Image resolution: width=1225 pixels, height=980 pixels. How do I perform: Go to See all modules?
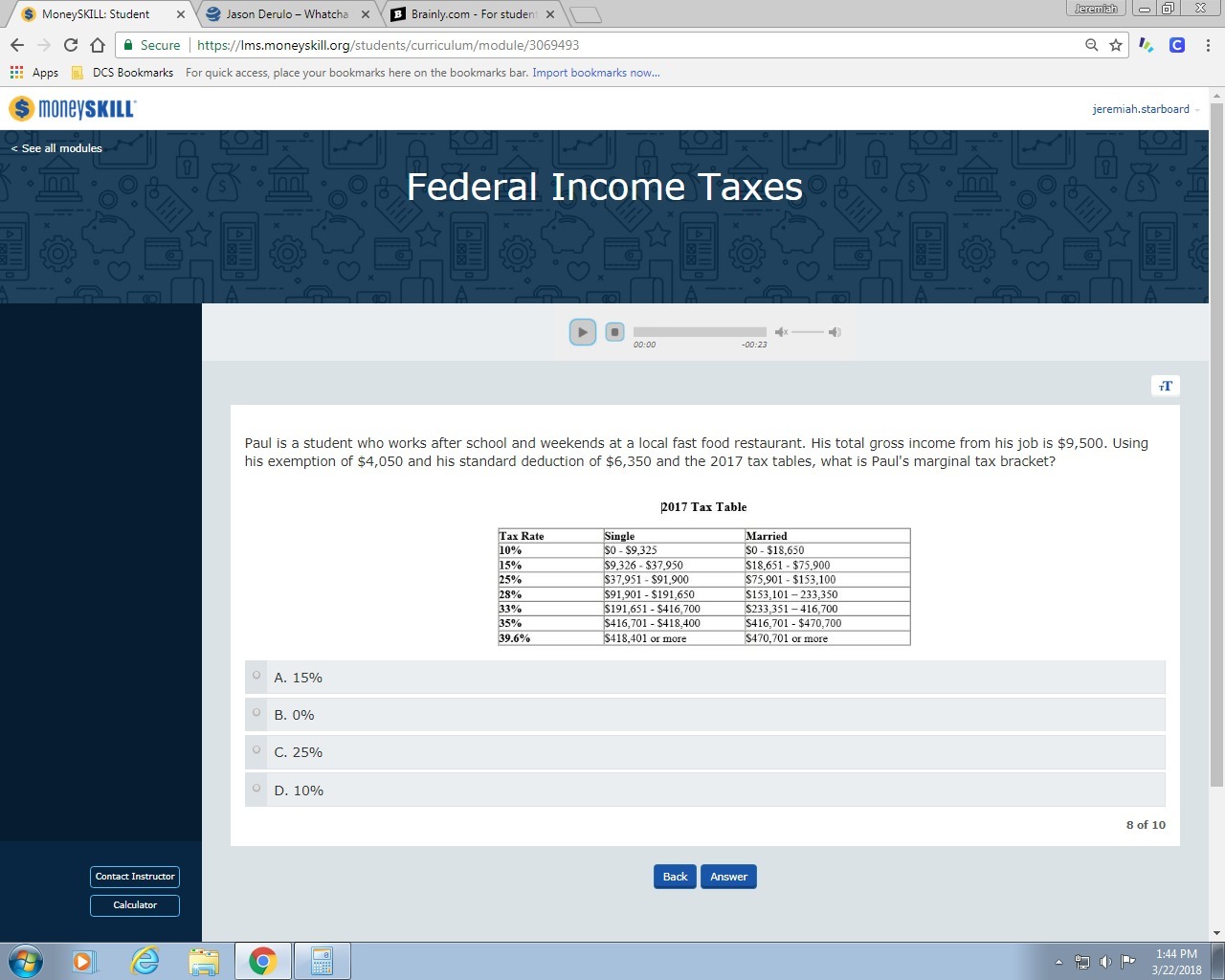coord(56,148)
